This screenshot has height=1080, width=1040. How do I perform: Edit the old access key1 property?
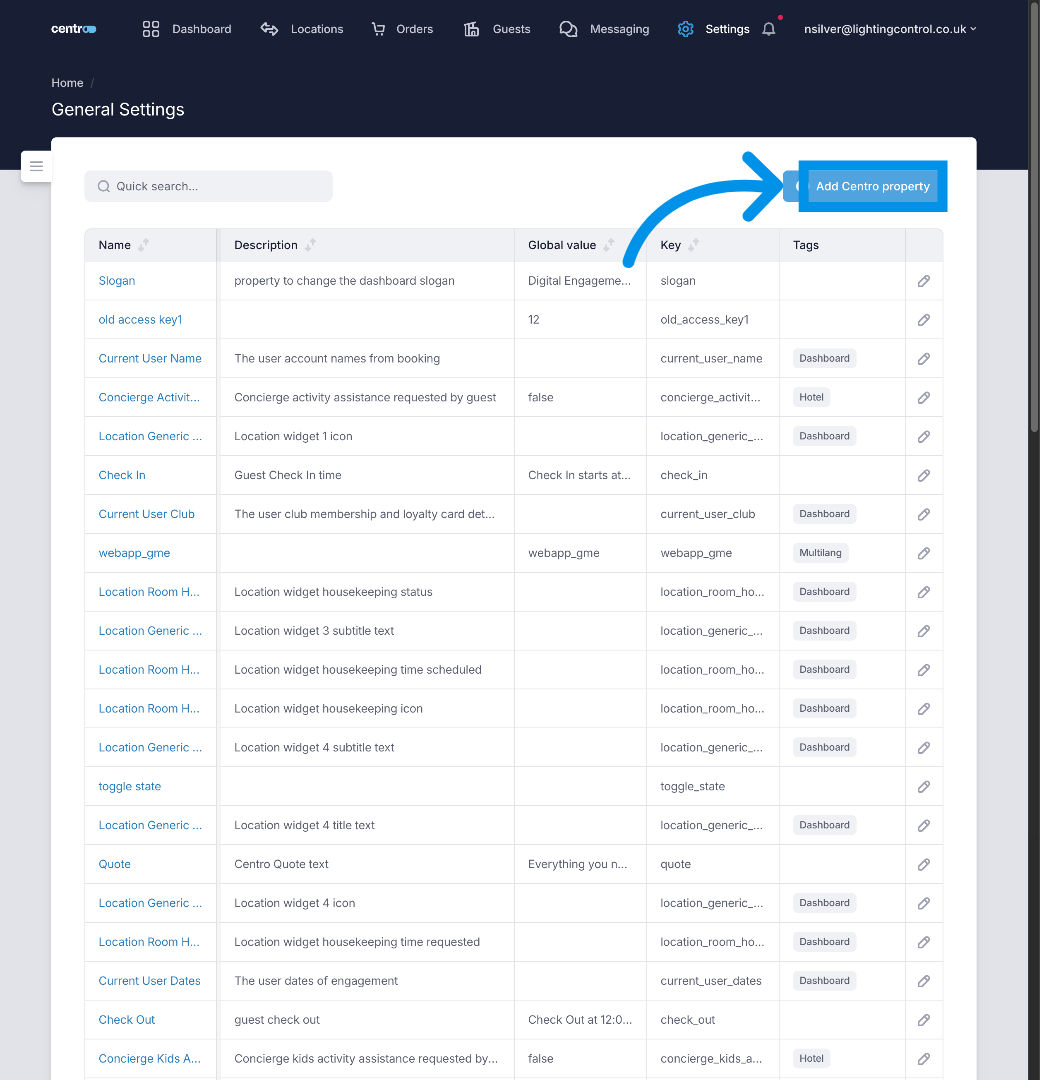[x=923, y=320]
